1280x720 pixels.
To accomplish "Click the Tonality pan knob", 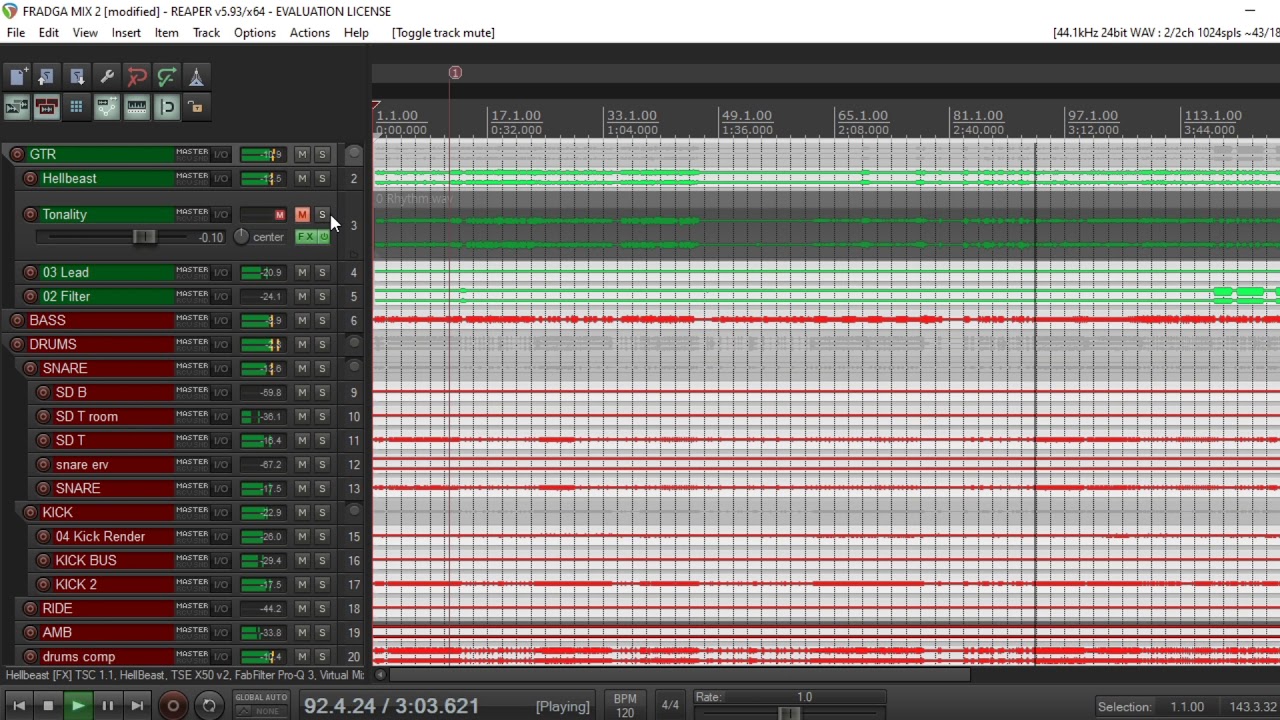I will pyautogui.click(x=241, y=237).
